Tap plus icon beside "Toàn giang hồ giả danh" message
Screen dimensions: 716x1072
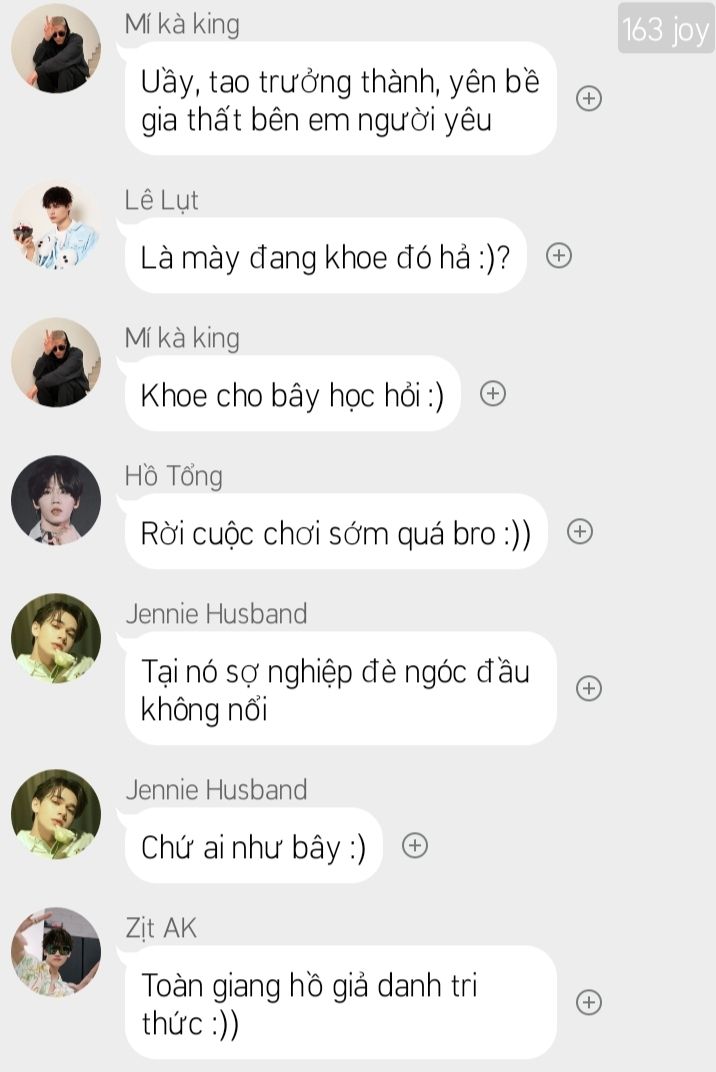pyautogui.click(x=589, y=1002)
